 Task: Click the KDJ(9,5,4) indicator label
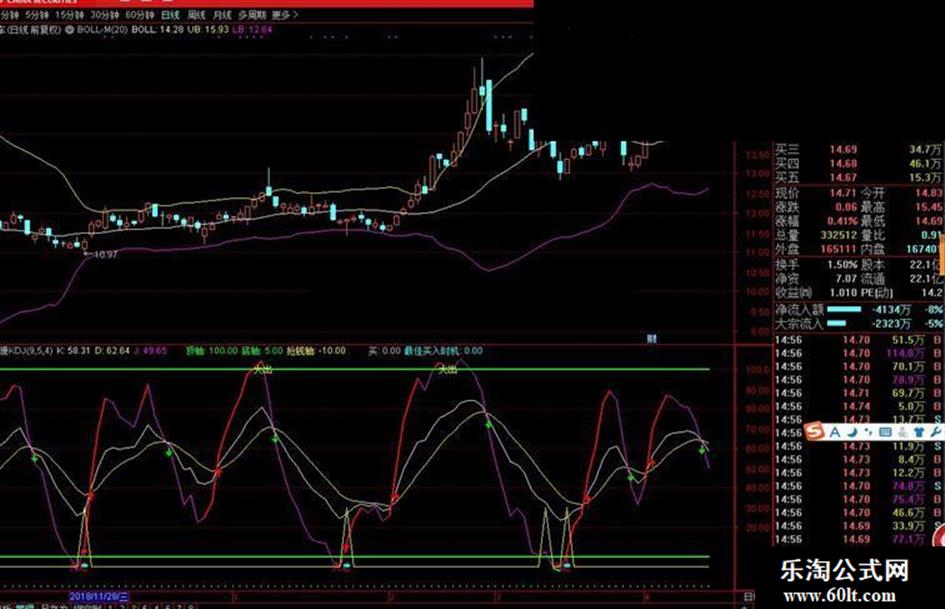(27, 350)
